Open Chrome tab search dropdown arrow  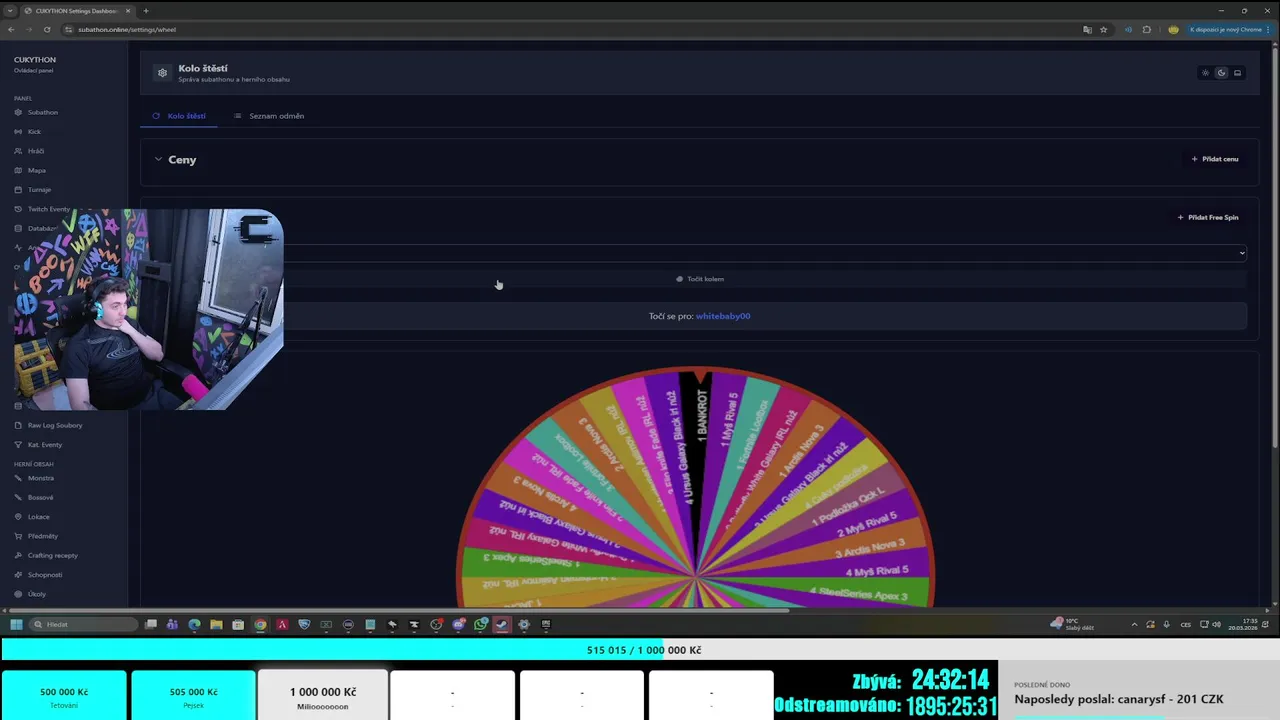[10, 11]
